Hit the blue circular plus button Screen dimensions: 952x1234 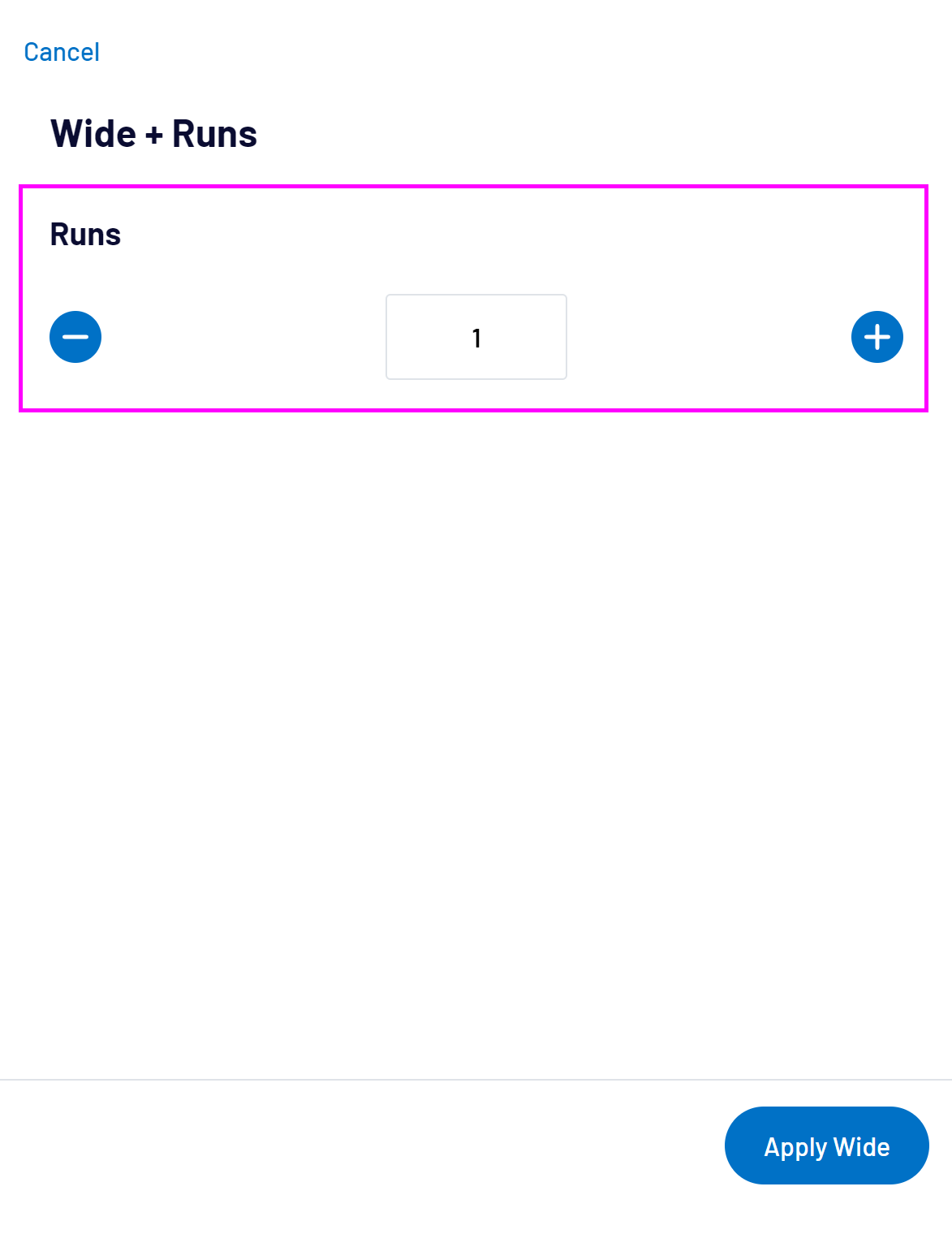pos(877,337)
